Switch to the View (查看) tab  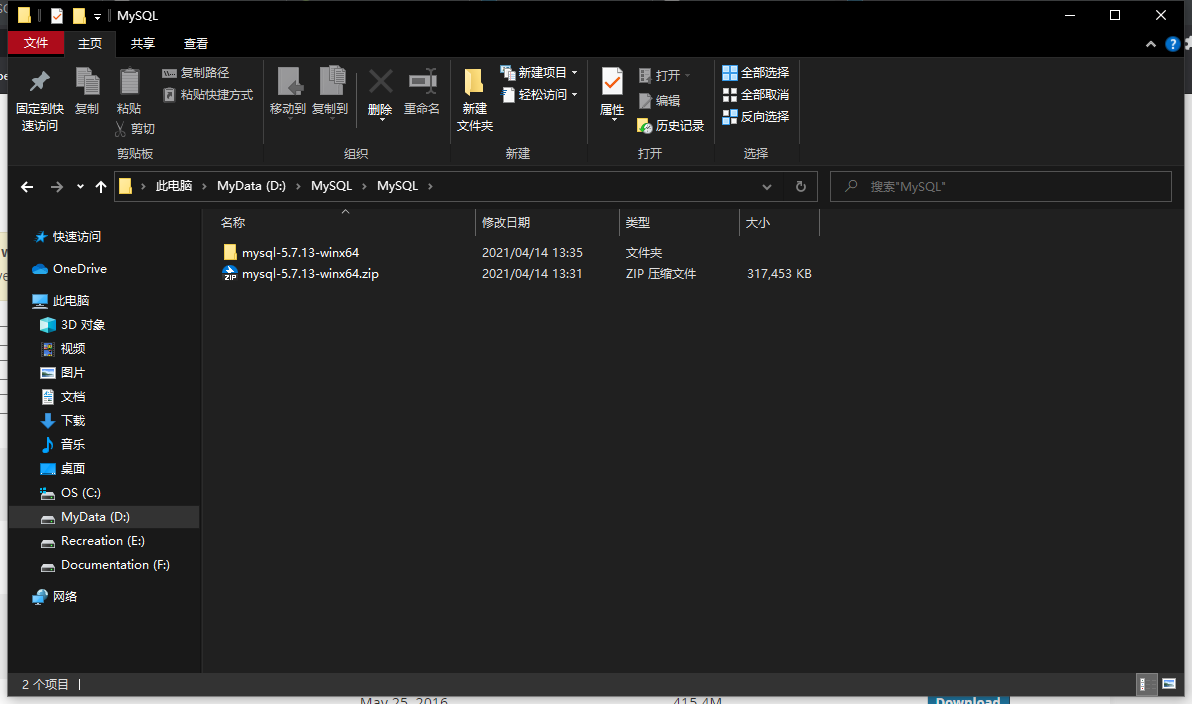click(x=195, y=43)
